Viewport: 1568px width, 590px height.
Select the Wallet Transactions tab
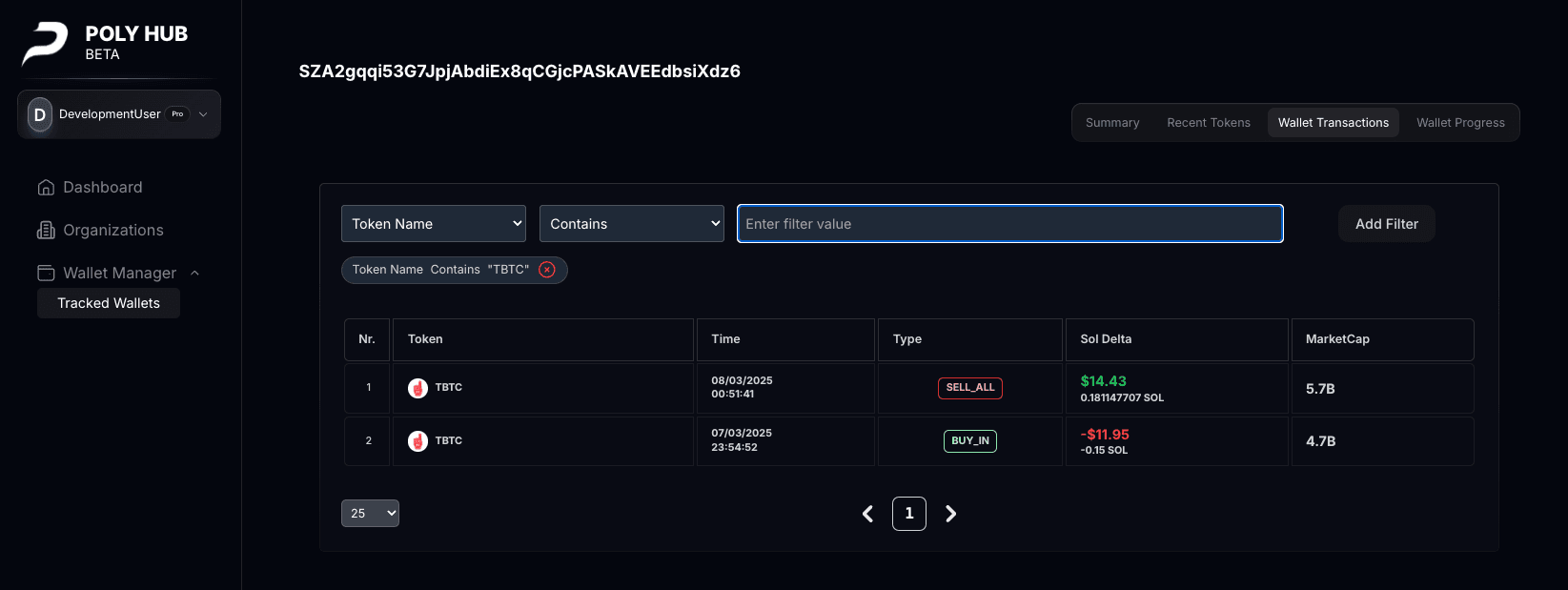tap(1334, 123)
